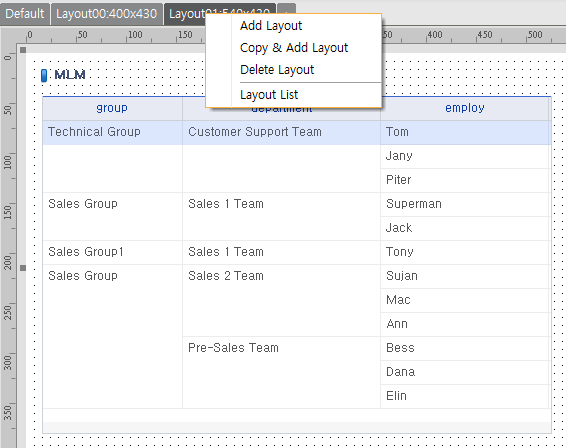Select the Pre-Sales Team cell
The width and height of the screenshot is (566, 448).
pyautogui.click(x=281, y=373)
